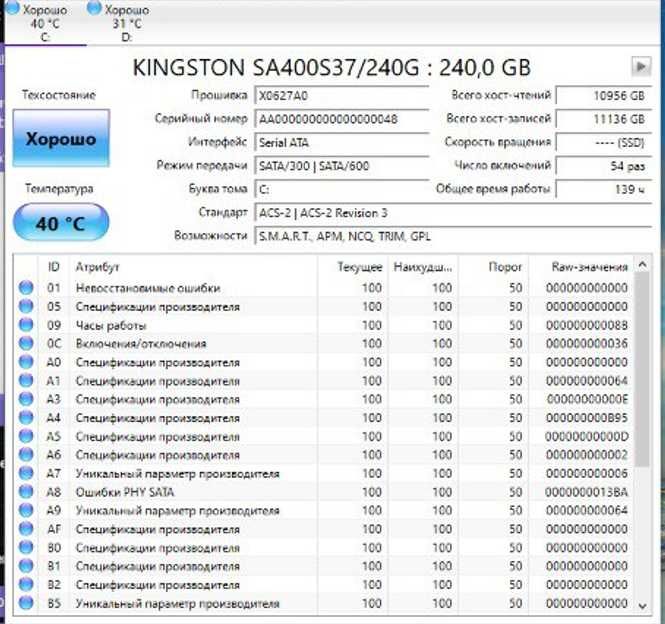665x624 pixels.
Task: Go to next disk with arrow button
Action: point(641,67)
